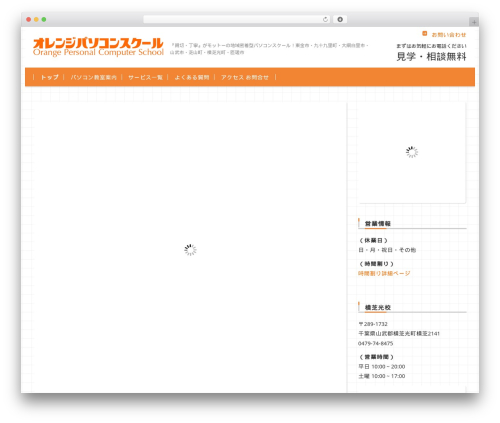Click the 土曜 10:00～17:00 hours line
This screenshot has height=423, width=500.
(x=382, y=376)
